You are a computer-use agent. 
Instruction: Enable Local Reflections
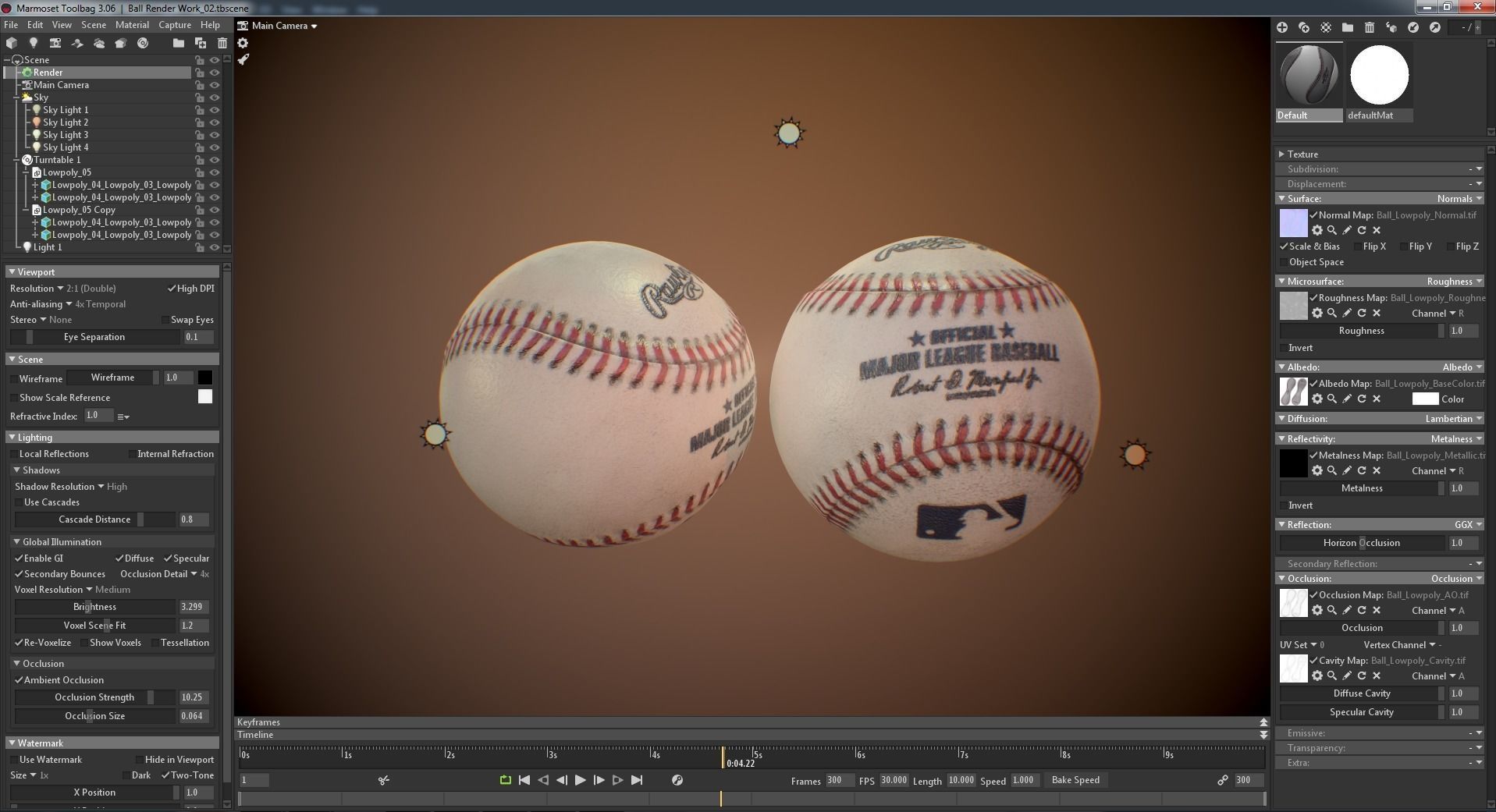(x=14, y=454)
